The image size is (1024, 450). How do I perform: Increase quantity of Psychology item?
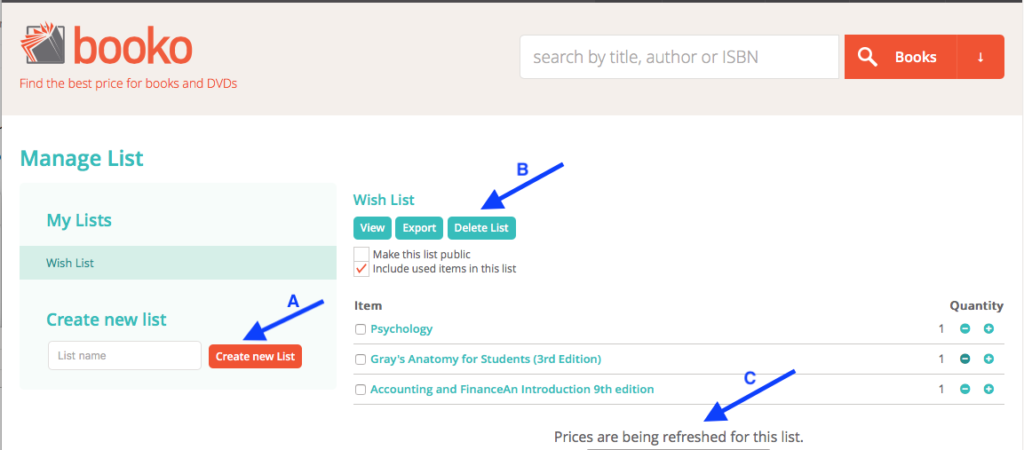[989, 329]
